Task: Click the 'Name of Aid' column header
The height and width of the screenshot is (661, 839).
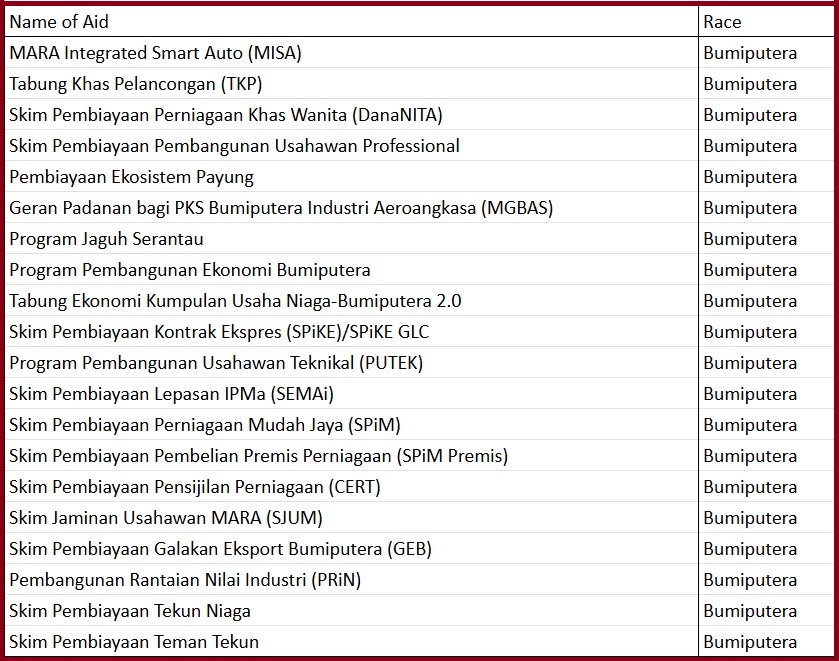Action: (60, 22)
